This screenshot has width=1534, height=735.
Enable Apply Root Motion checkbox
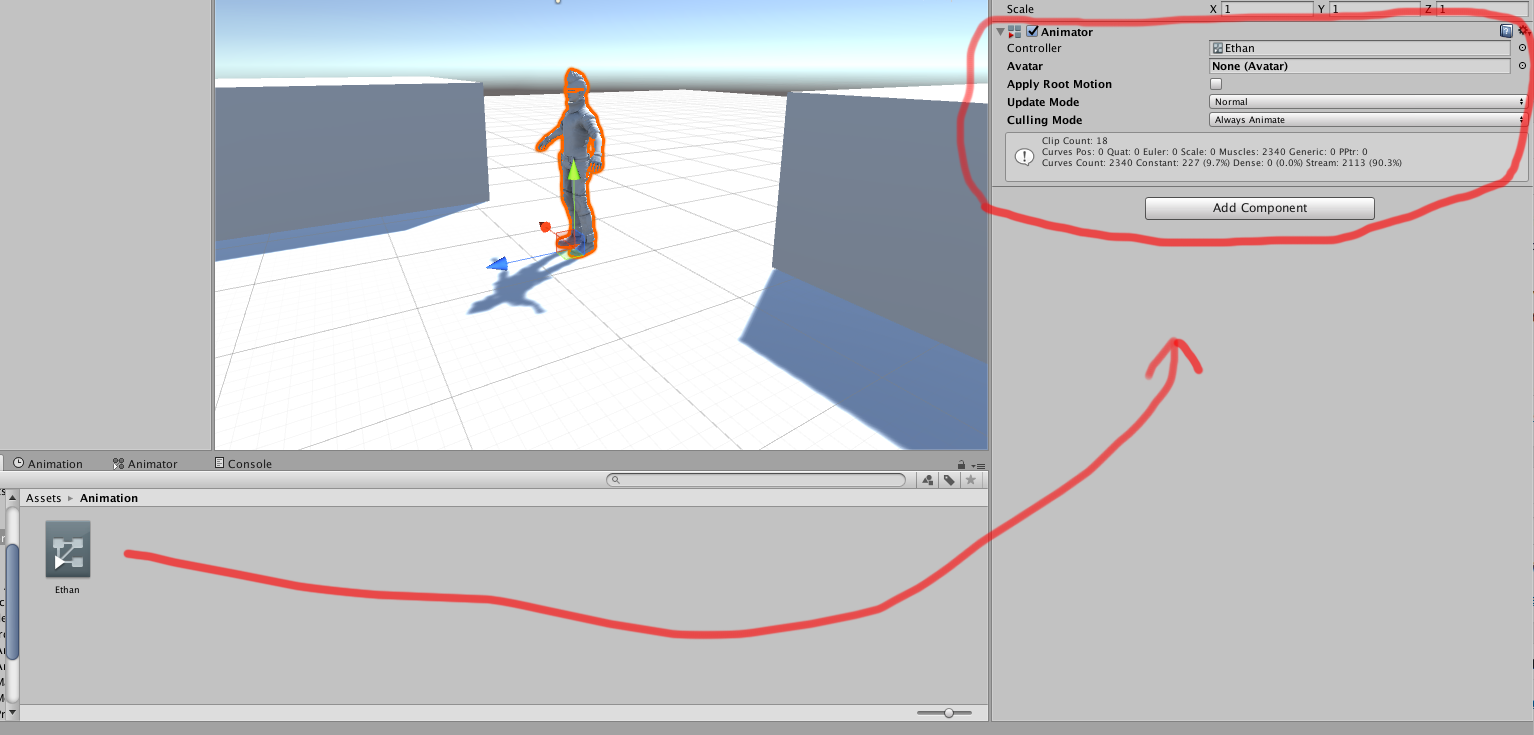[1216, 84]
